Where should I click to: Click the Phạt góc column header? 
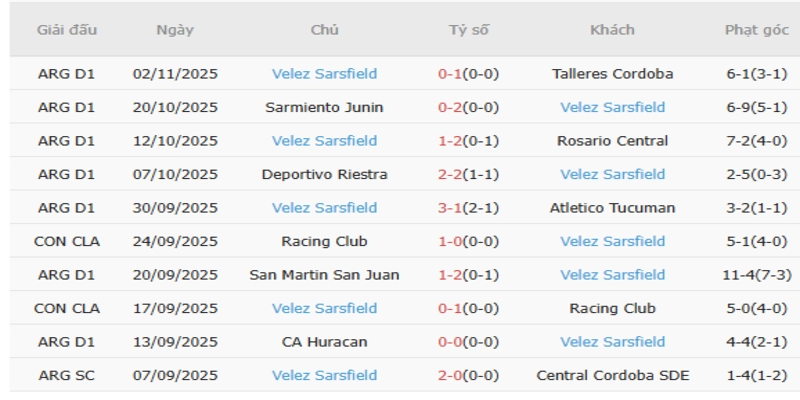[755, 30]
